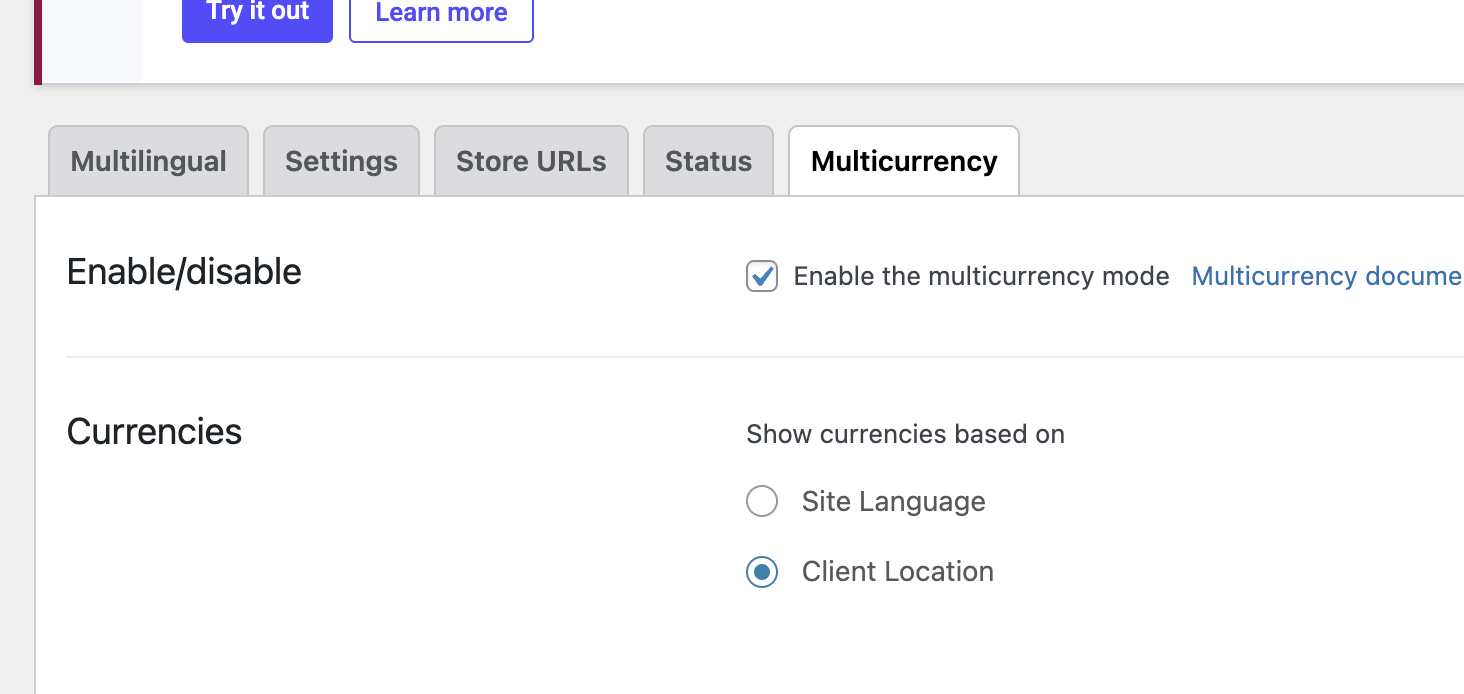Click the Currencies section heading
The width and height of the screenshot is (1464, 694).
coord(154,432)
